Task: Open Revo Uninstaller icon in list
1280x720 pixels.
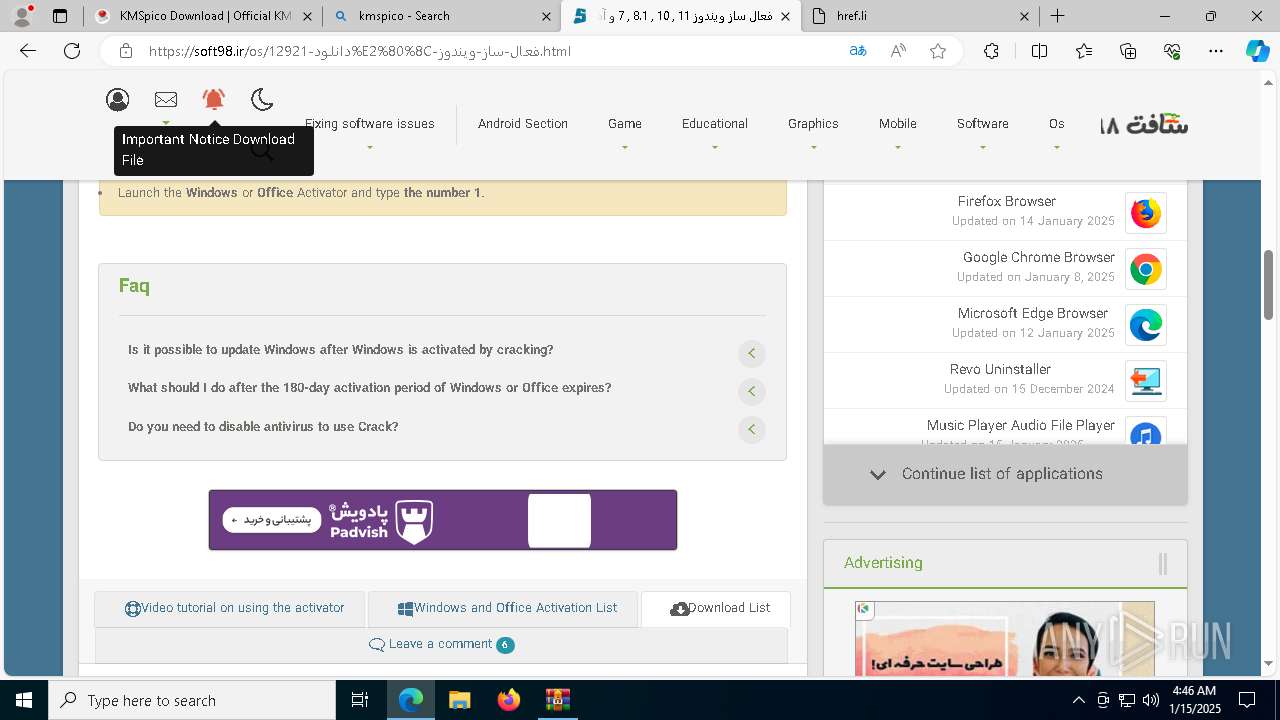Action: (x=1146, y=381)
